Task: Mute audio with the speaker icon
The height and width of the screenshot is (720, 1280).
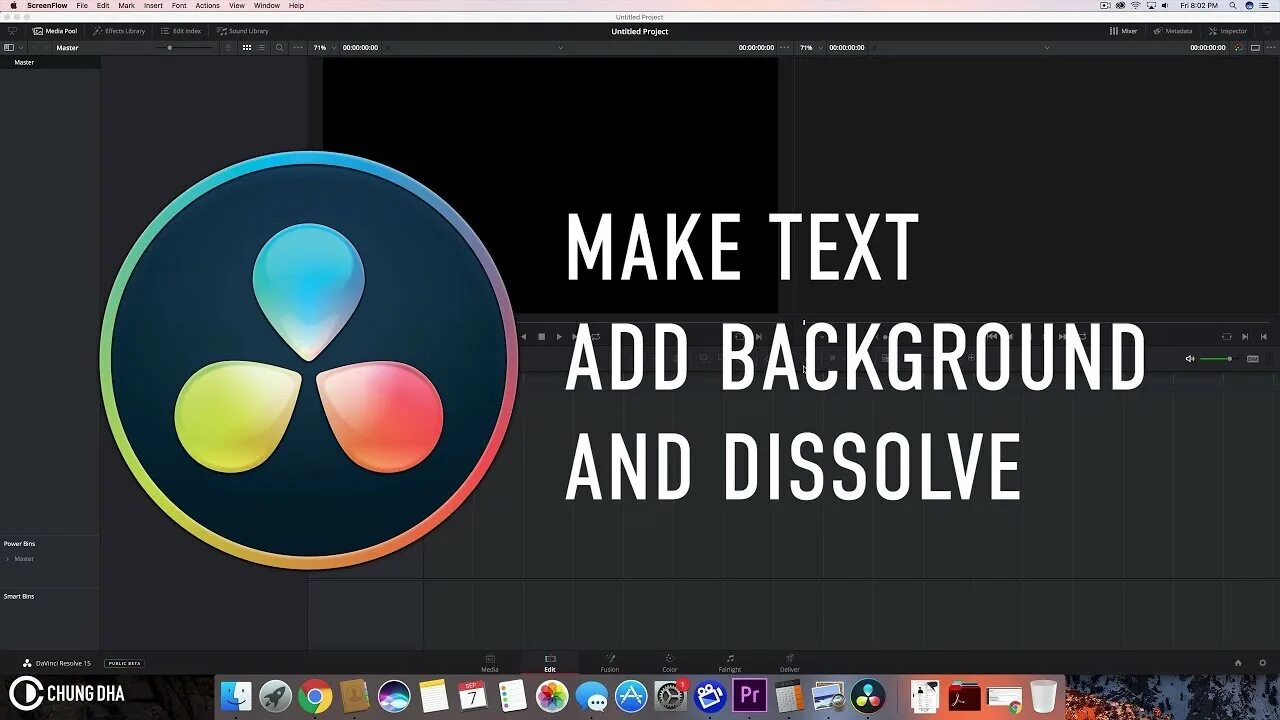Action: click(1190, 359)
